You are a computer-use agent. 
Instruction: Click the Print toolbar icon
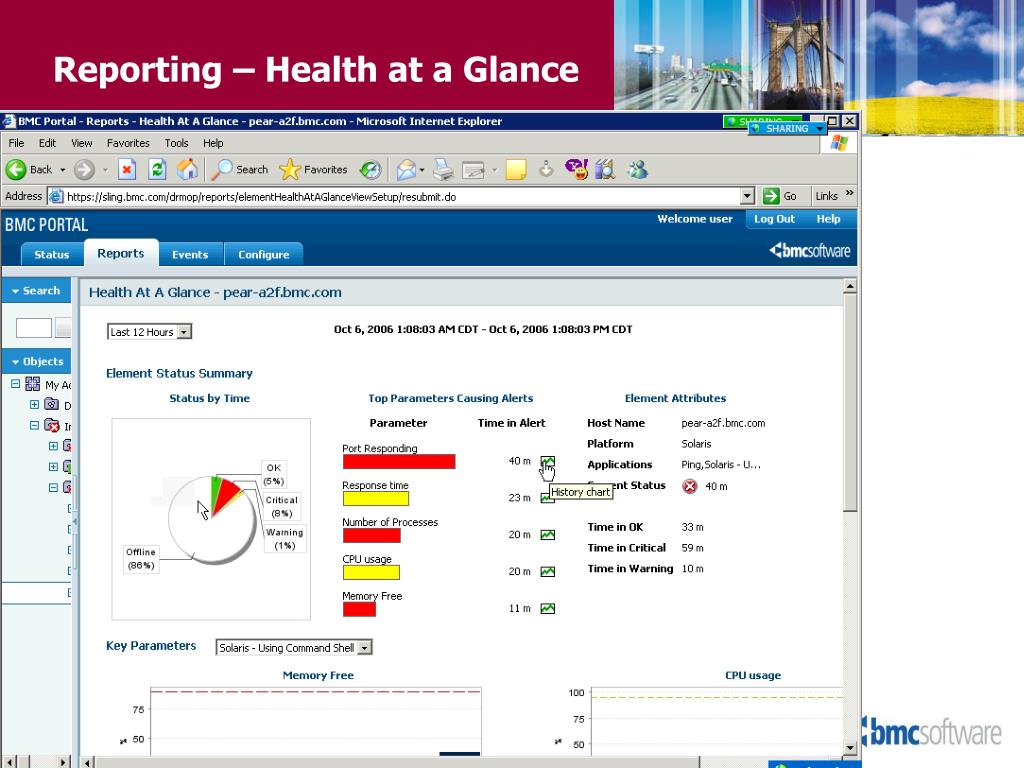click(443, 170)
